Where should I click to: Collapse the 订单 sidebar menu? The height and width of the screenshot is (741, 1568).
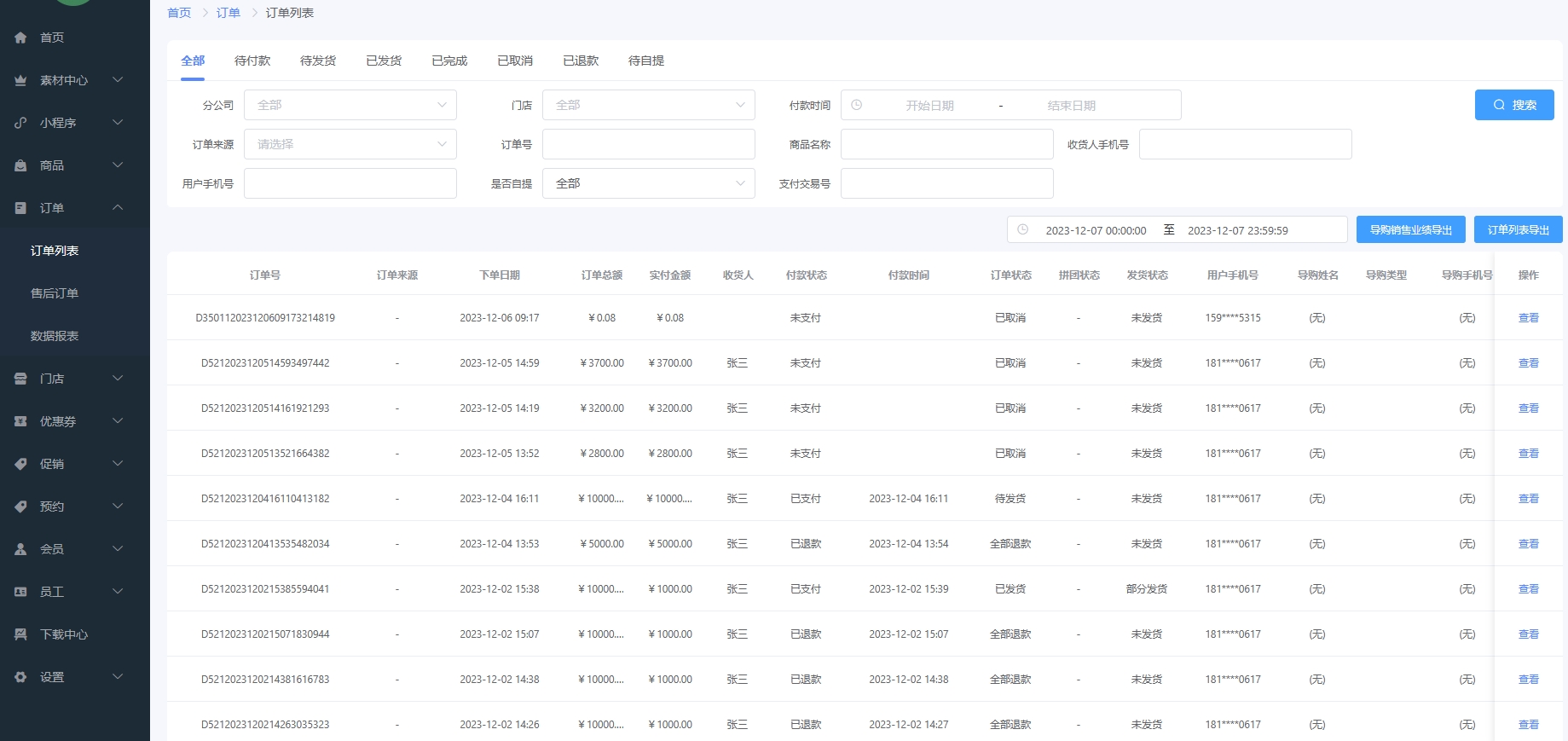(118, 208)
